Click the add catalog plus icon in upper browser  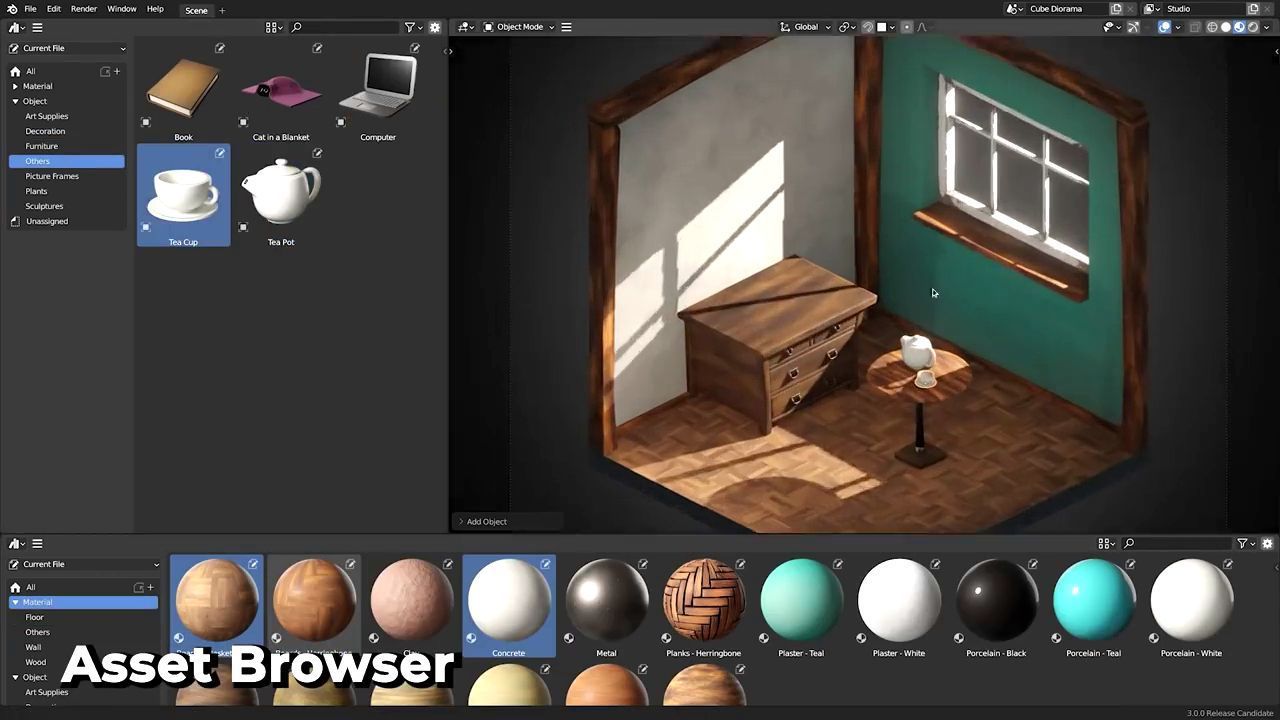tap(117, 71)
